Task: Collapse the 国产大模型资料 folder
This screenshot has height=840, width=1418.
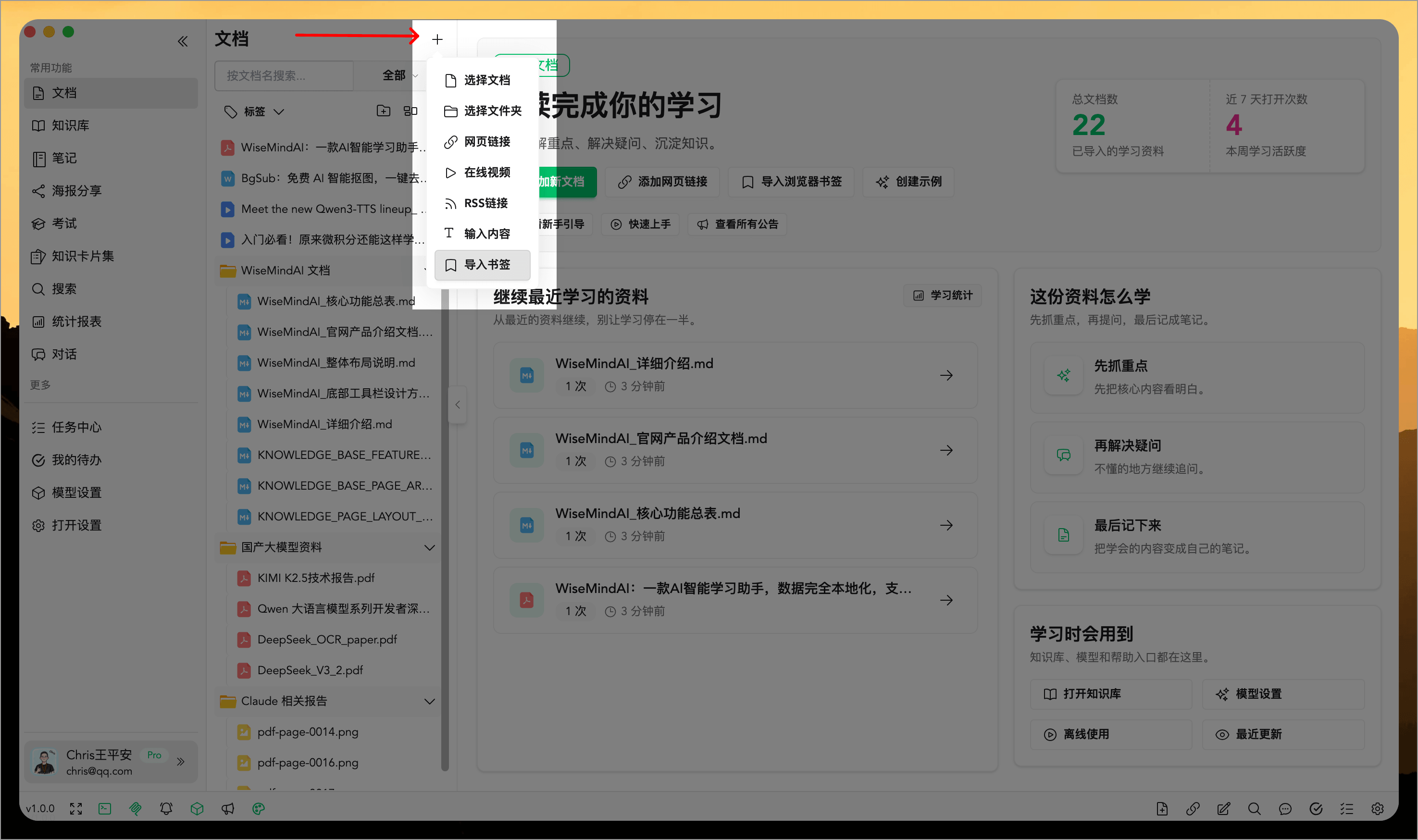Action: 429,547
